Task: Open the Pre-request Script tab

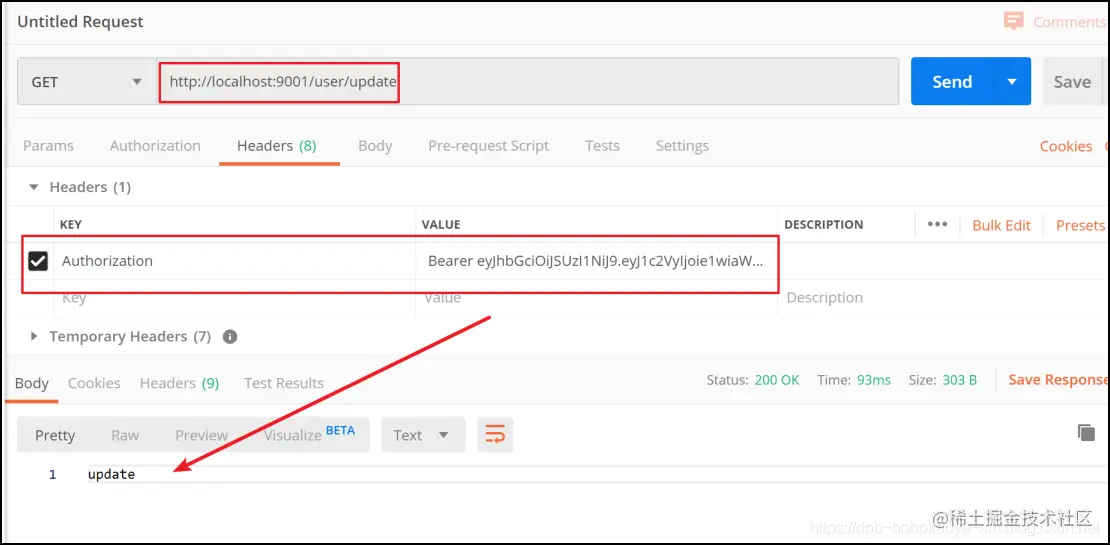Action: 488,146
